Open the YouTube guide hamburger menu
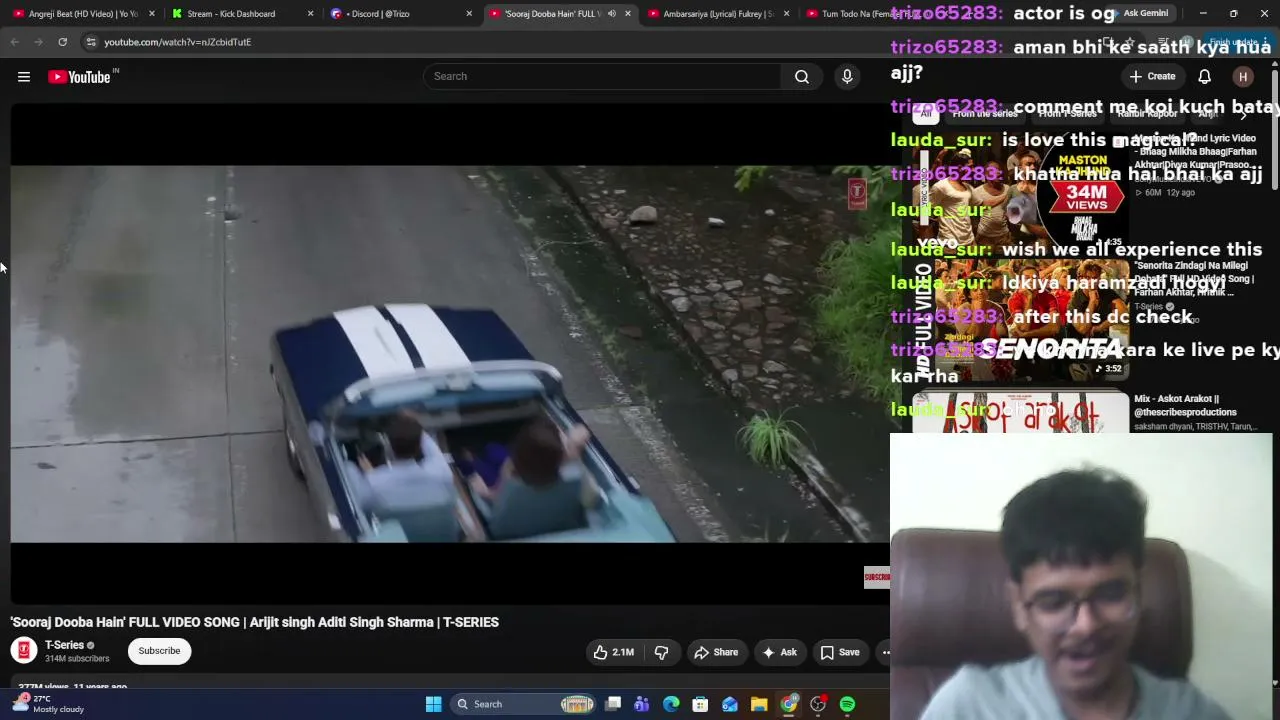Image resolution: width=1280 pixels, height=720 pixels. (x=24, y=77)
